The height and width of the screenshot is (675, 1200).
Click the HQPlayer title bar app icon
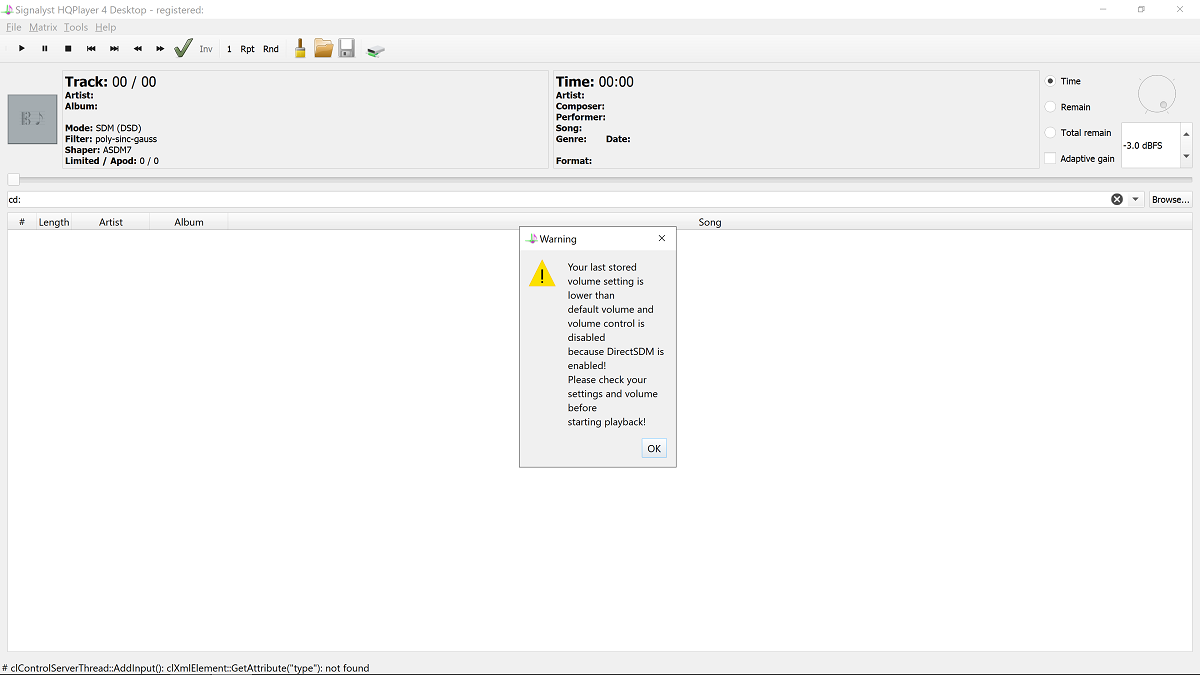(x=8, y=9)
